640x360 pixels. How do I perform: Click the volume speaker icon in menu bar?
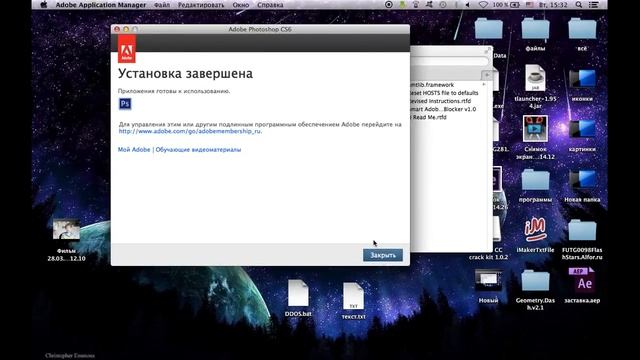[x=468, y=5]
